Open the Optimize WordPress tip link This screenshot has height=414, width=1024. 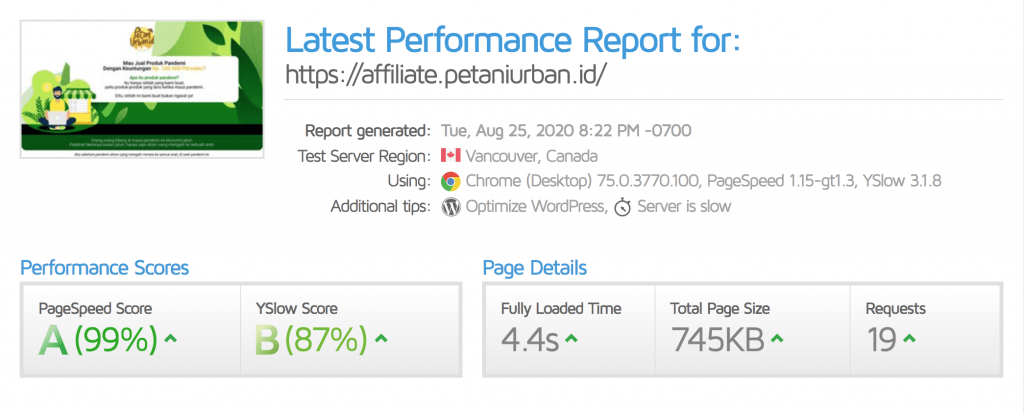point(534,207)
